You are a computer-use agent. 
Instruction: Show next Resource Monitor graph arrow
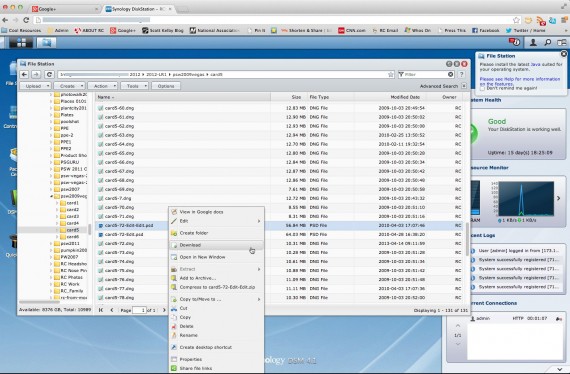558,198
